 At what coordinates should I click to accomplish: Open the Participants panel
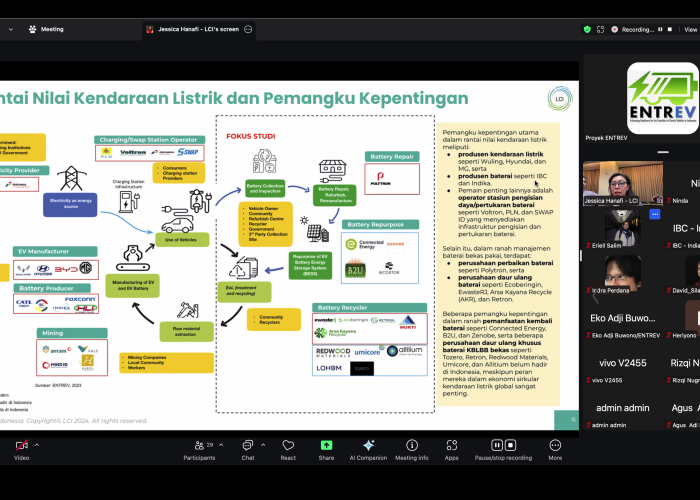[x=200, y=450]
